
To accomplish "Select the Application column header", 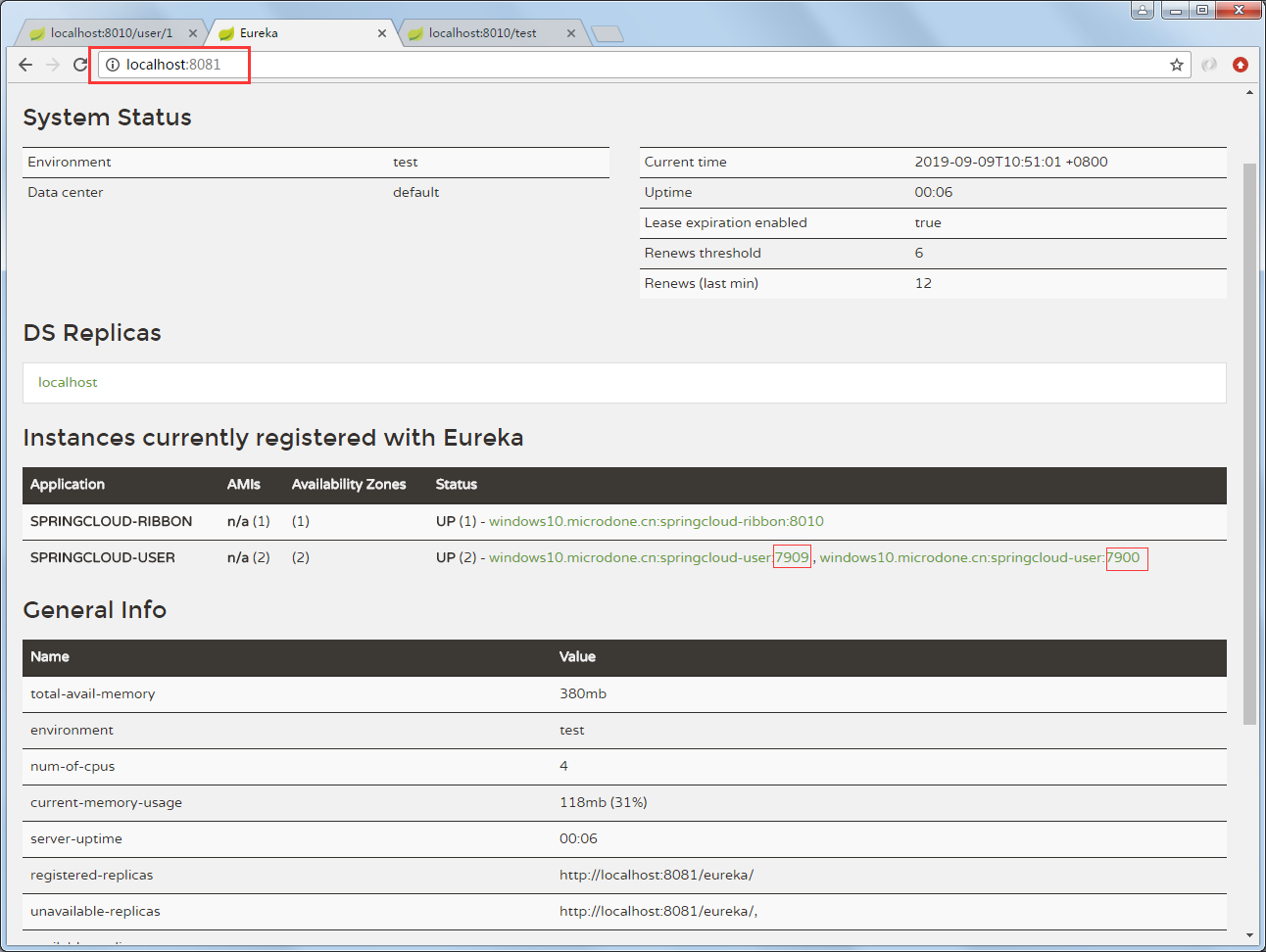I will (x=68, y=485).
